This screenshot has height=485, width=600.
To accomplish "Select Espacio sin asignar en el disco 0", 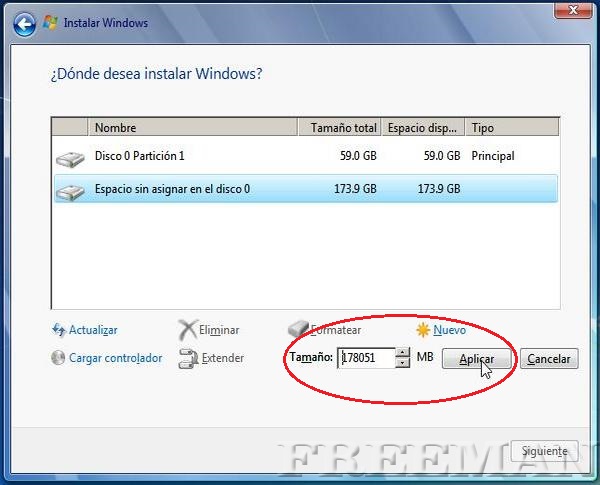I will pyautogui.click(x=306, y=189).
